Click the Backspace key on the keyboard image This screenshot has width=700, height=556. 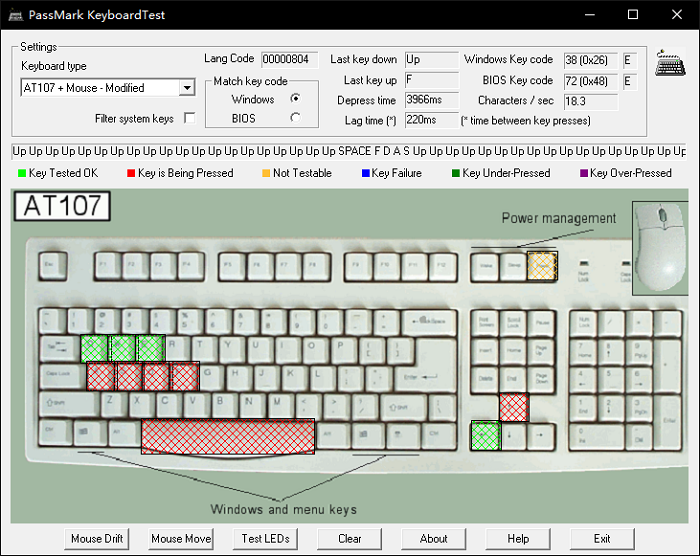(429, 322)
